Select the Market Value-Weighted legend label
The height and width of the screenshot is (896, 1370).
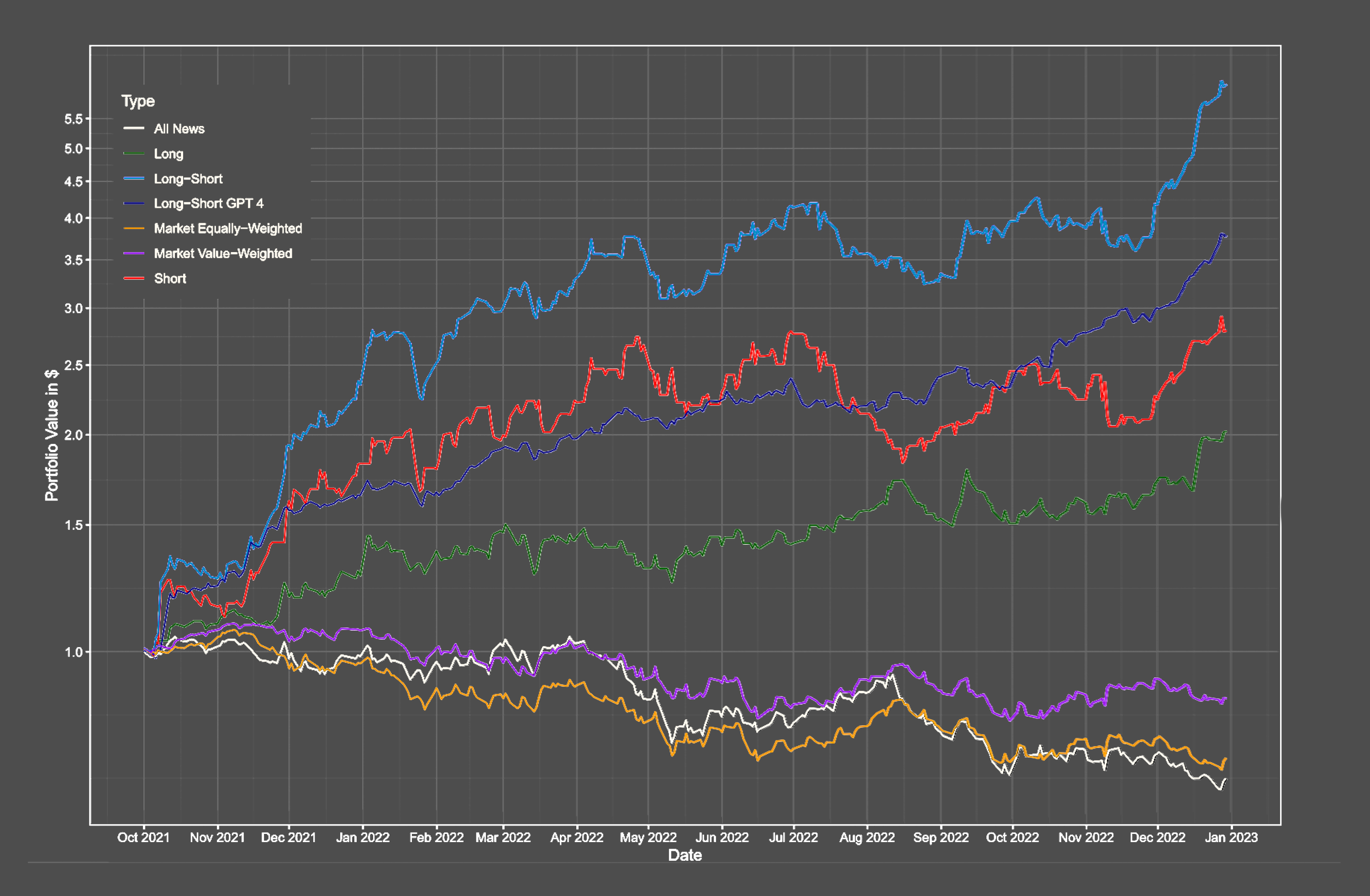pyautogui.click(x=223, y=254)
